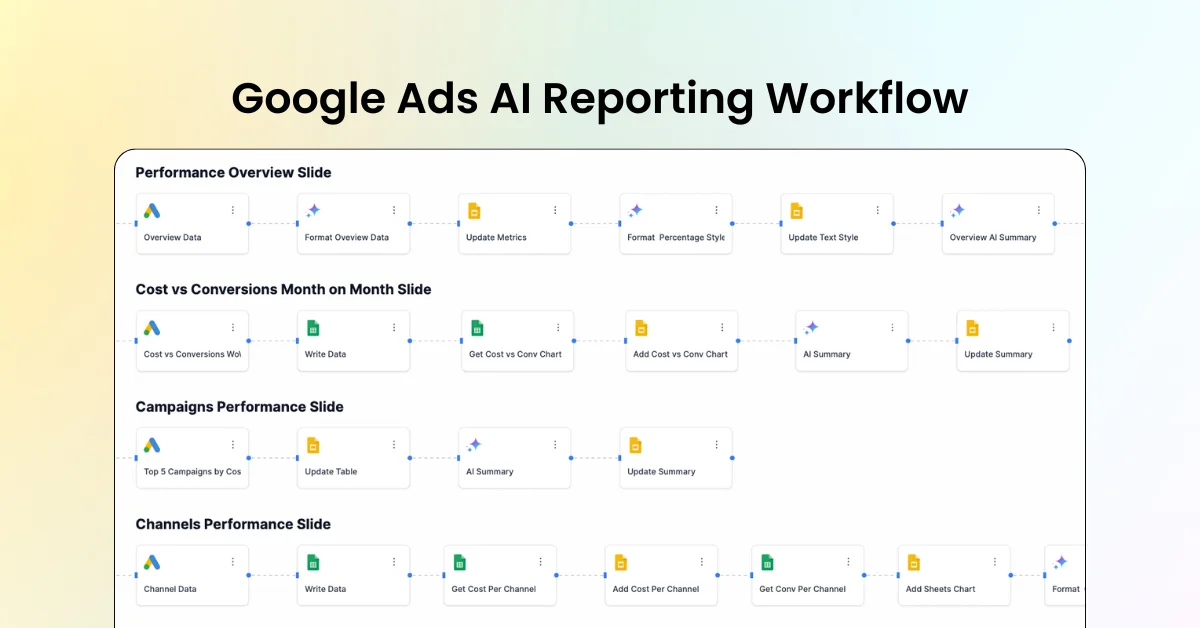Click the Slides icon on Add Cost vs Conv Chart
This screenshot has height=628, width=1200.
click(x=641, y=328)
